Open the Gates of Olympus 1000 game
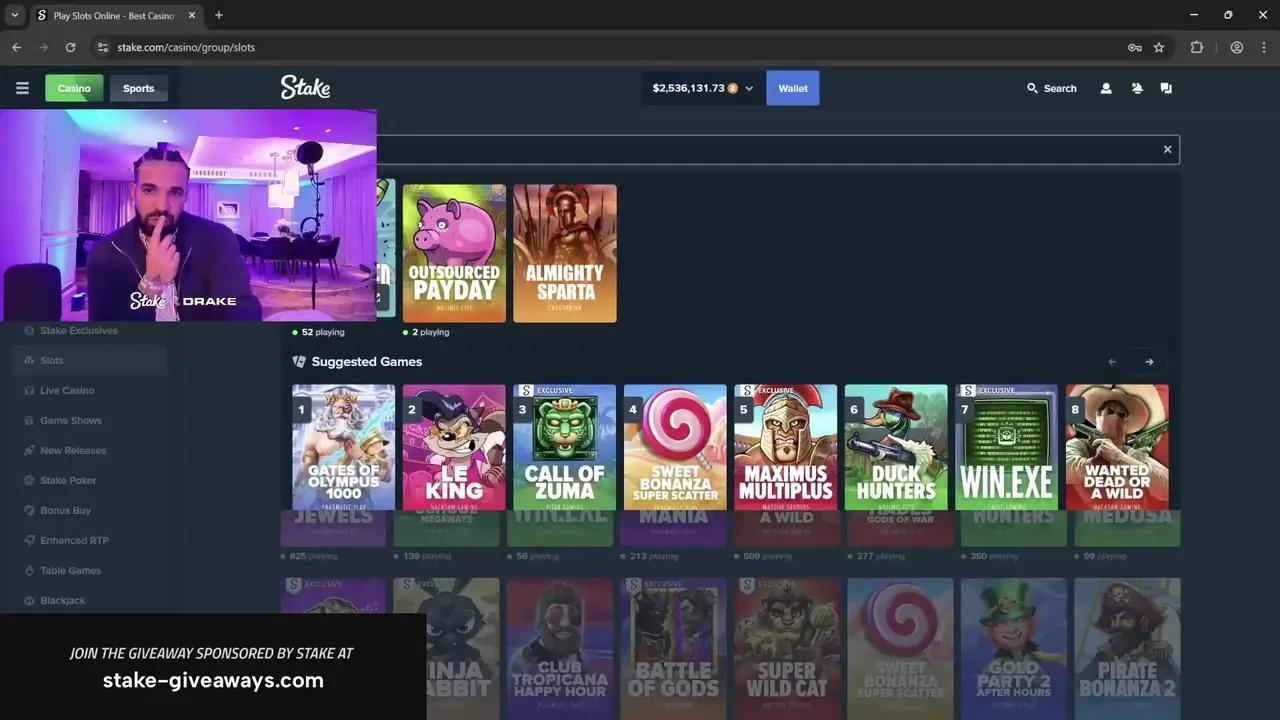This screenshot has height=720, width=1280. pos(343,447)
